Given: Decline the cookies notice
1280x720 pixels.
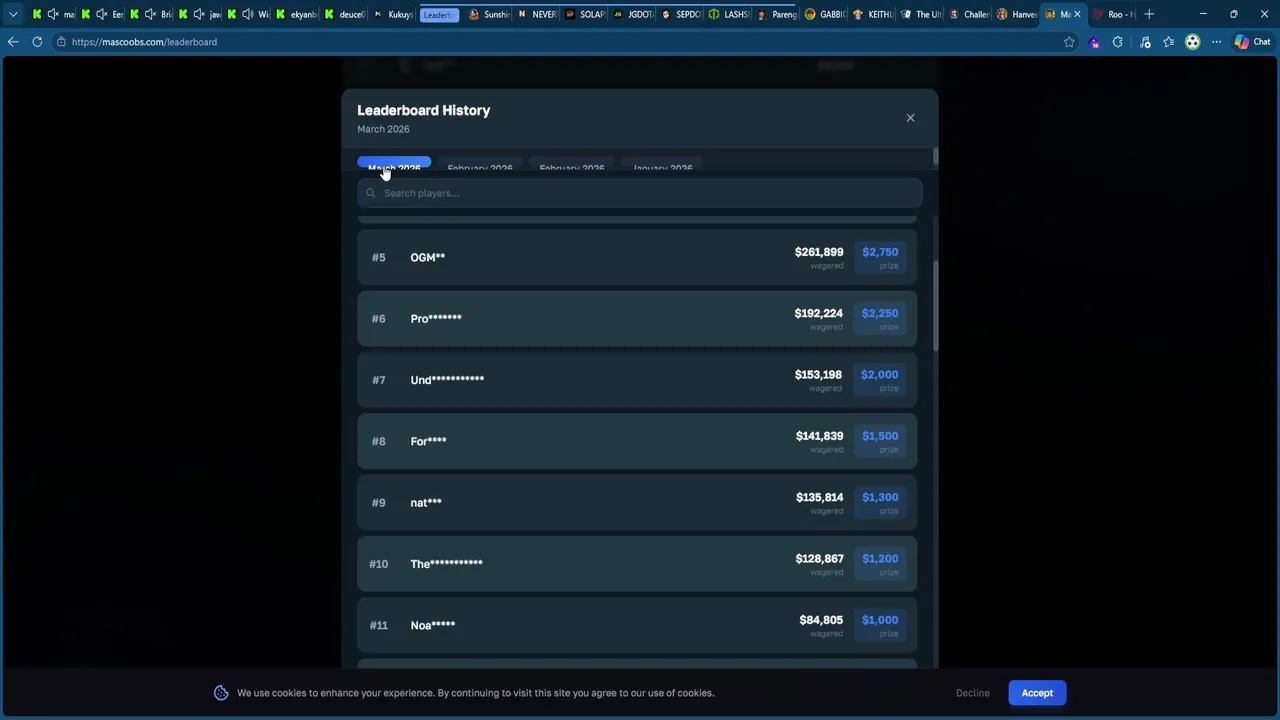Looking at the screenshot, I should pos(972,693).
